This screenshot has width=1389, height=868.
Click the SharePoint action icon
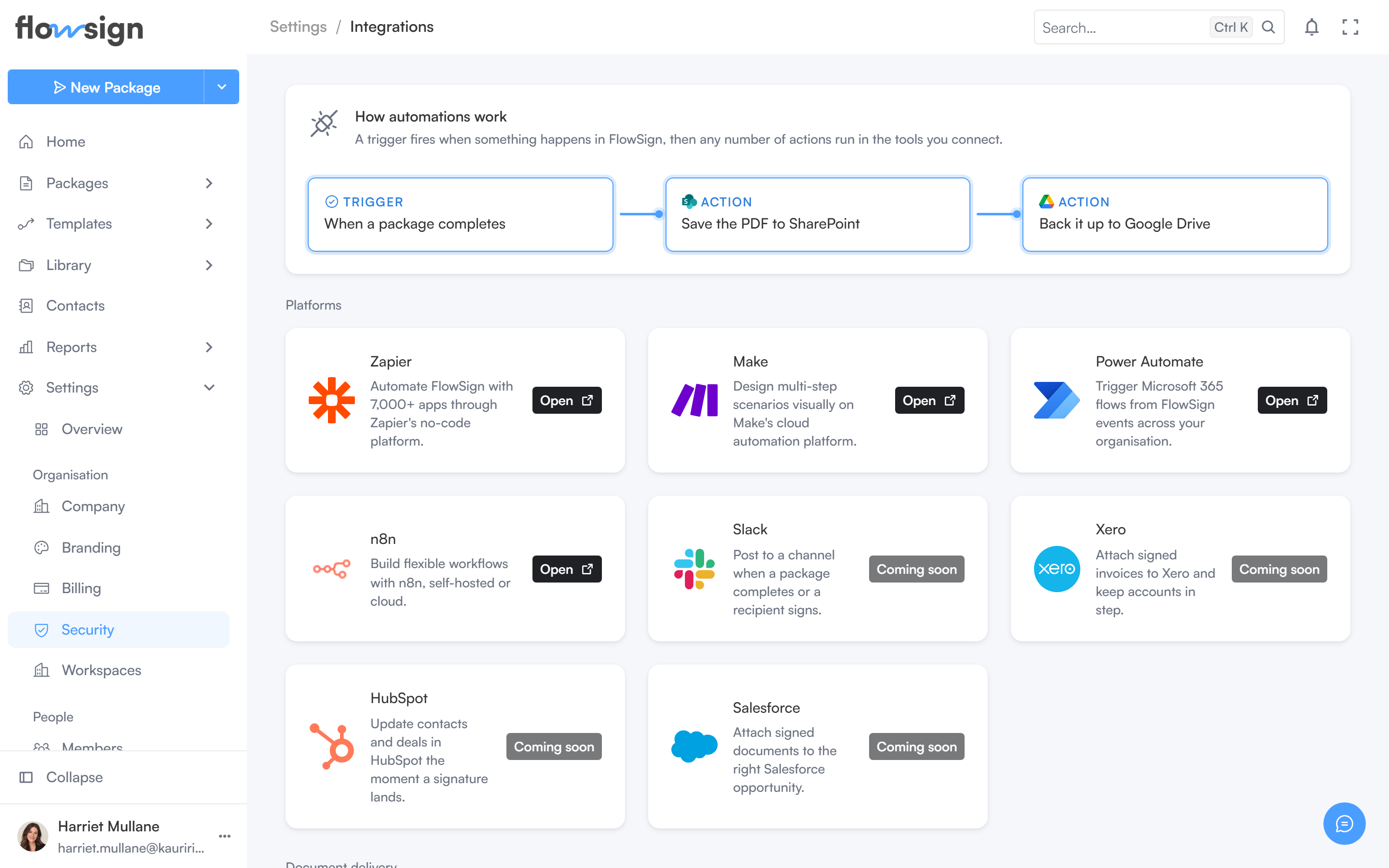(x=689, y=202)
